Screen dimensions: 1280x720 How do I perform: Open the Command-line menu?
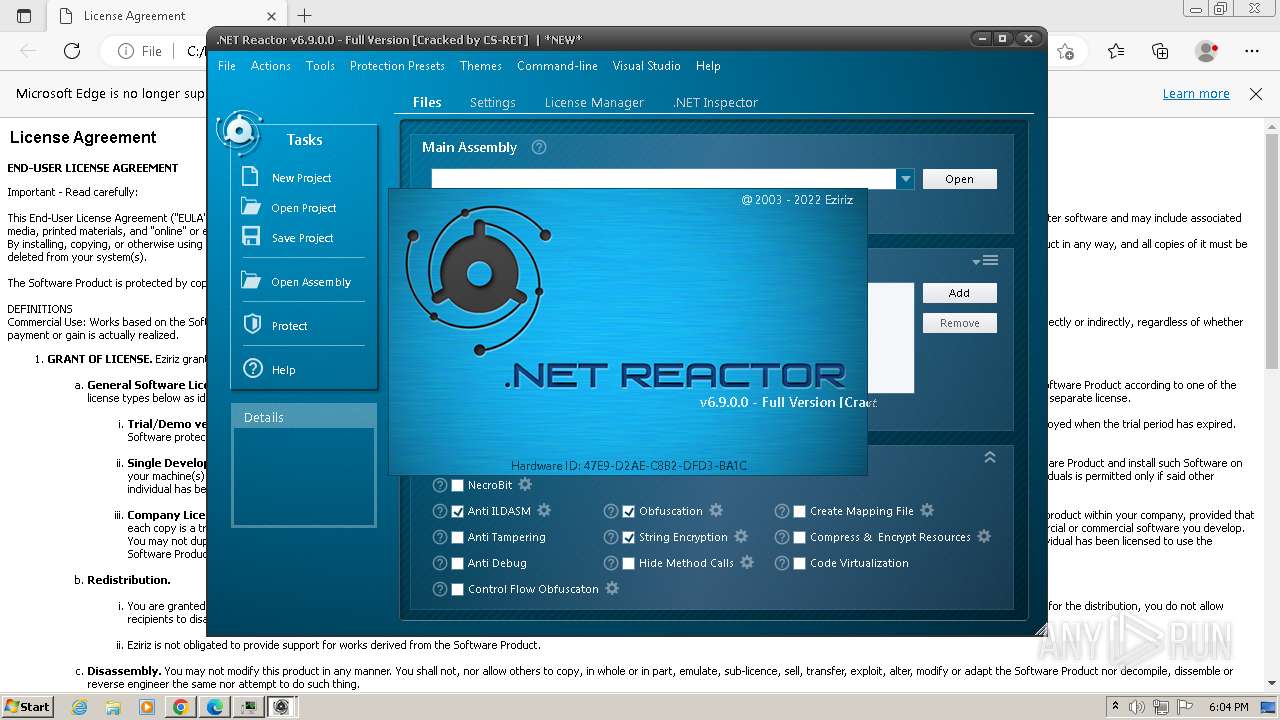pyautogui.click(x=557, y=66)
